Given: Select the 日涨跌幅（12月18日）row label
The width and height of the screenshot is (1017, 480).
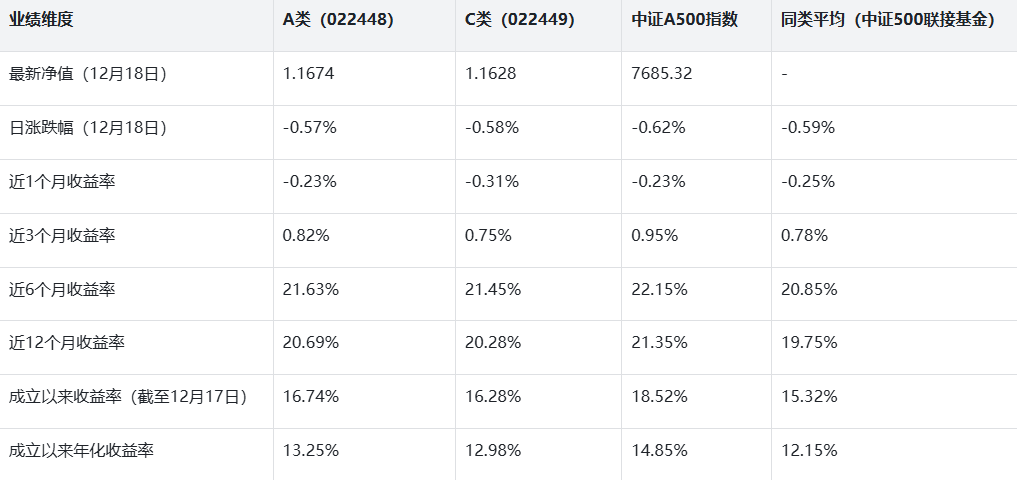Looking at the screenshot, I should (x=88, y=128).
